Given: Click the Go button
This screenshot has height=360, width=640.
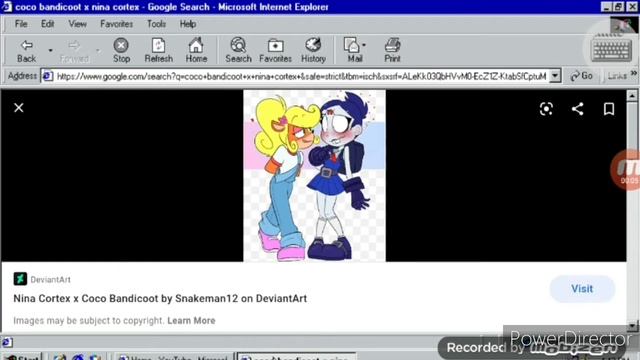Looking at the screenshot, I should (x=582, y=76).
